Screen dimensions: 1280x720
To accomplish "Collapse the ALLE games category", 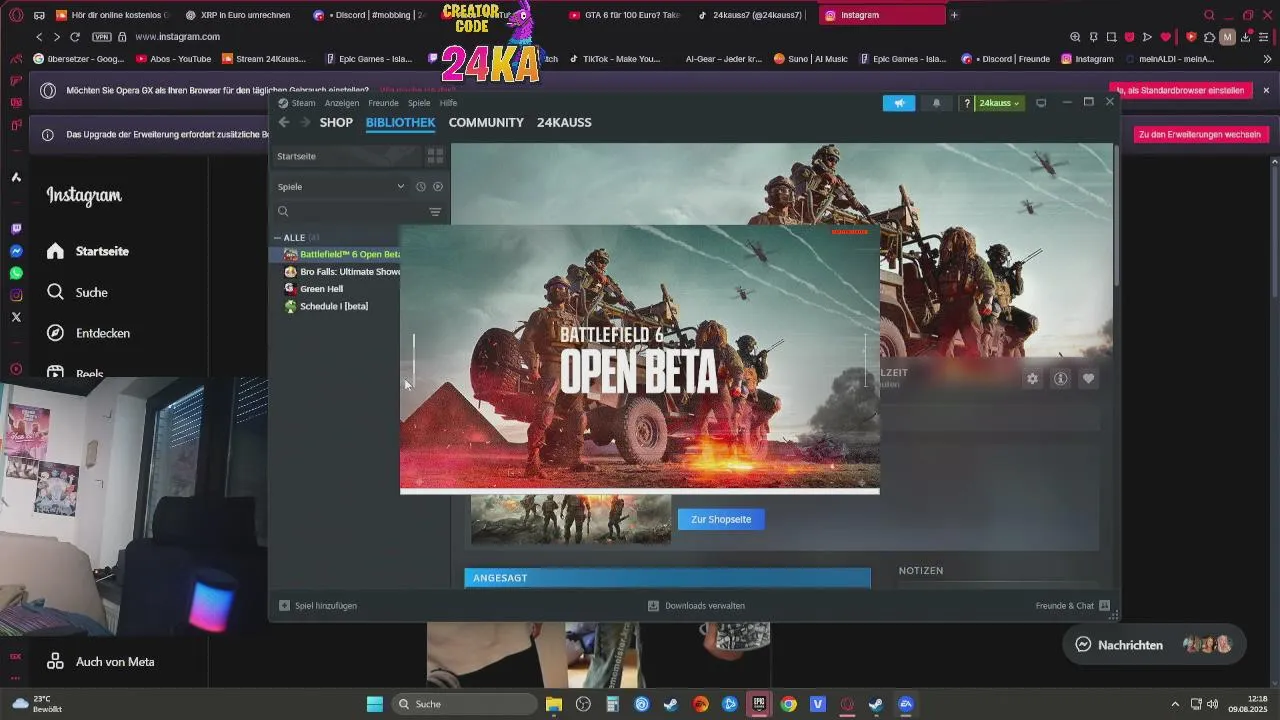I will (x=277, y=237).
